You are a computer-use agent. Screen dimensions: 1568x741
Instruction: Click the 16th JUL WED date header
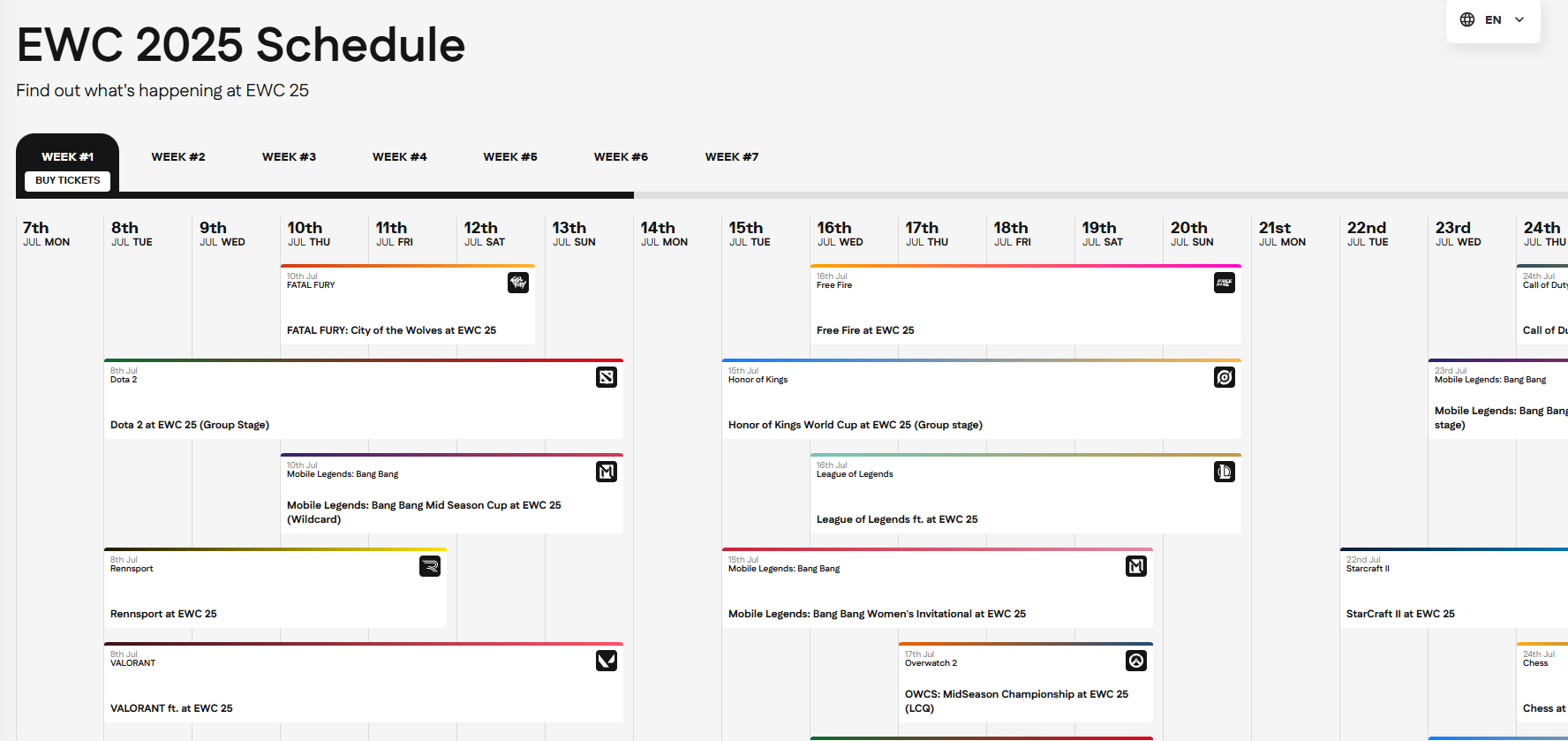pyautogui.click(x=841, y=234)
